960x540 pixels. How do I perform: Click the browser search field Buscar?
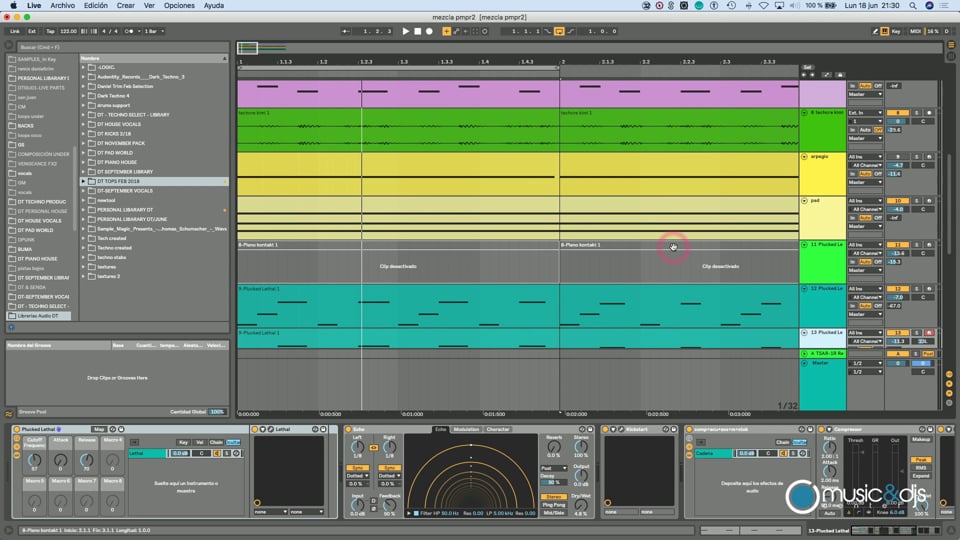[122, 47]
